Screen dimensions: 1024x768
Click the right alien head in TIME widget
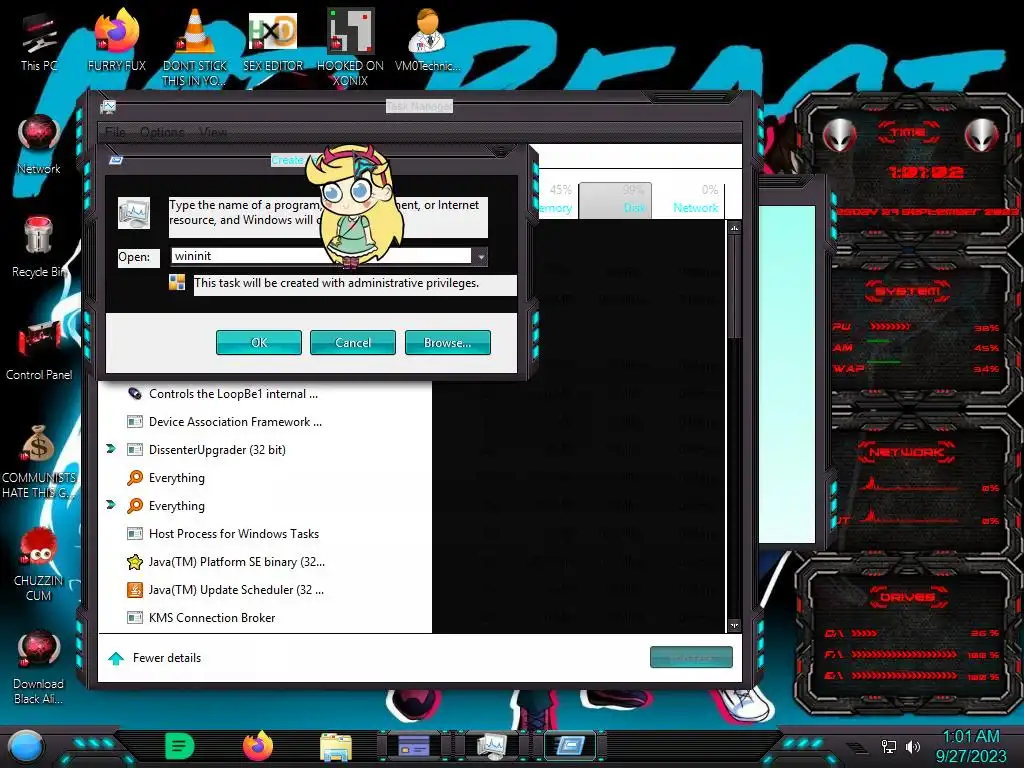tap(982, 136)
